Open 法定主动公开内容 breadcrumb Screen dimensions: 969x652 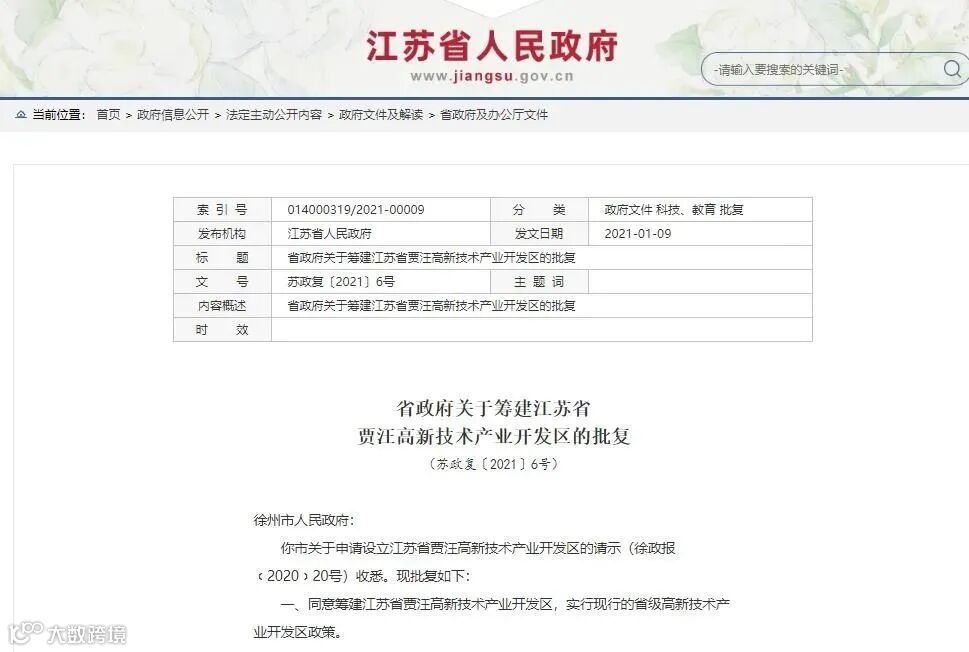pos(274,114)
